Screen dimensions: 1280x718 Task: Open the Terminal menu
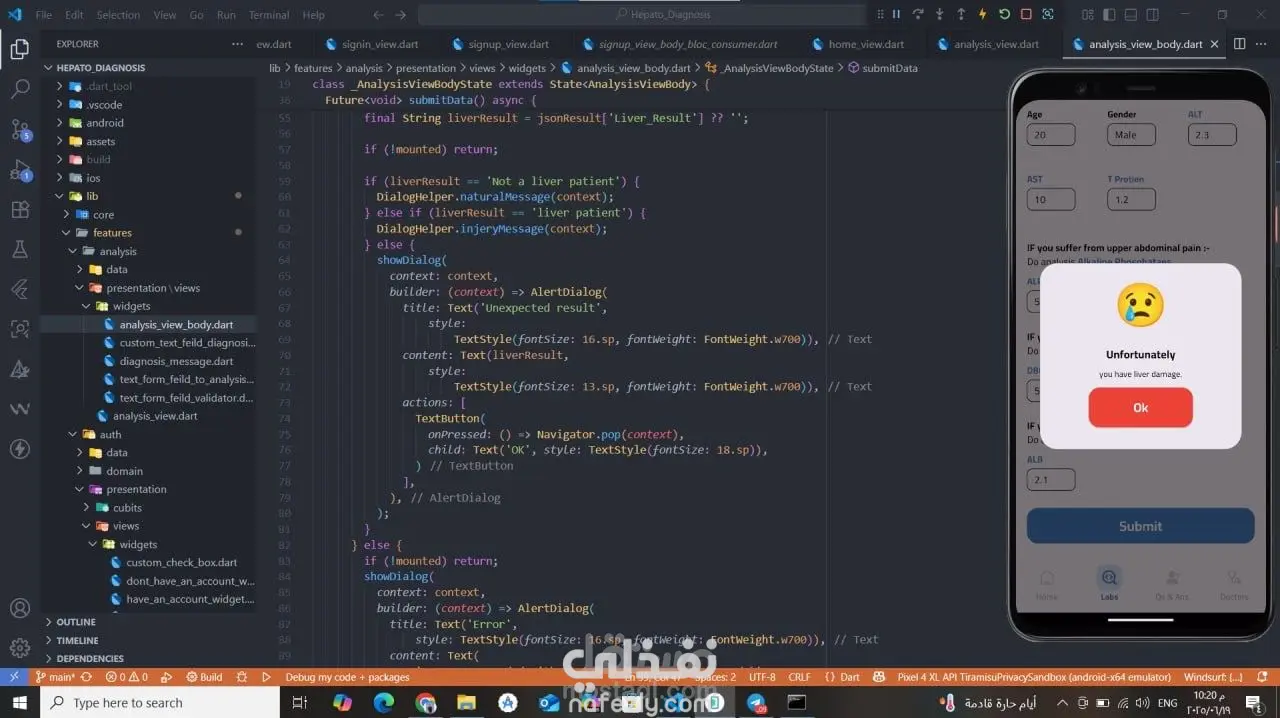pos(269,15)
